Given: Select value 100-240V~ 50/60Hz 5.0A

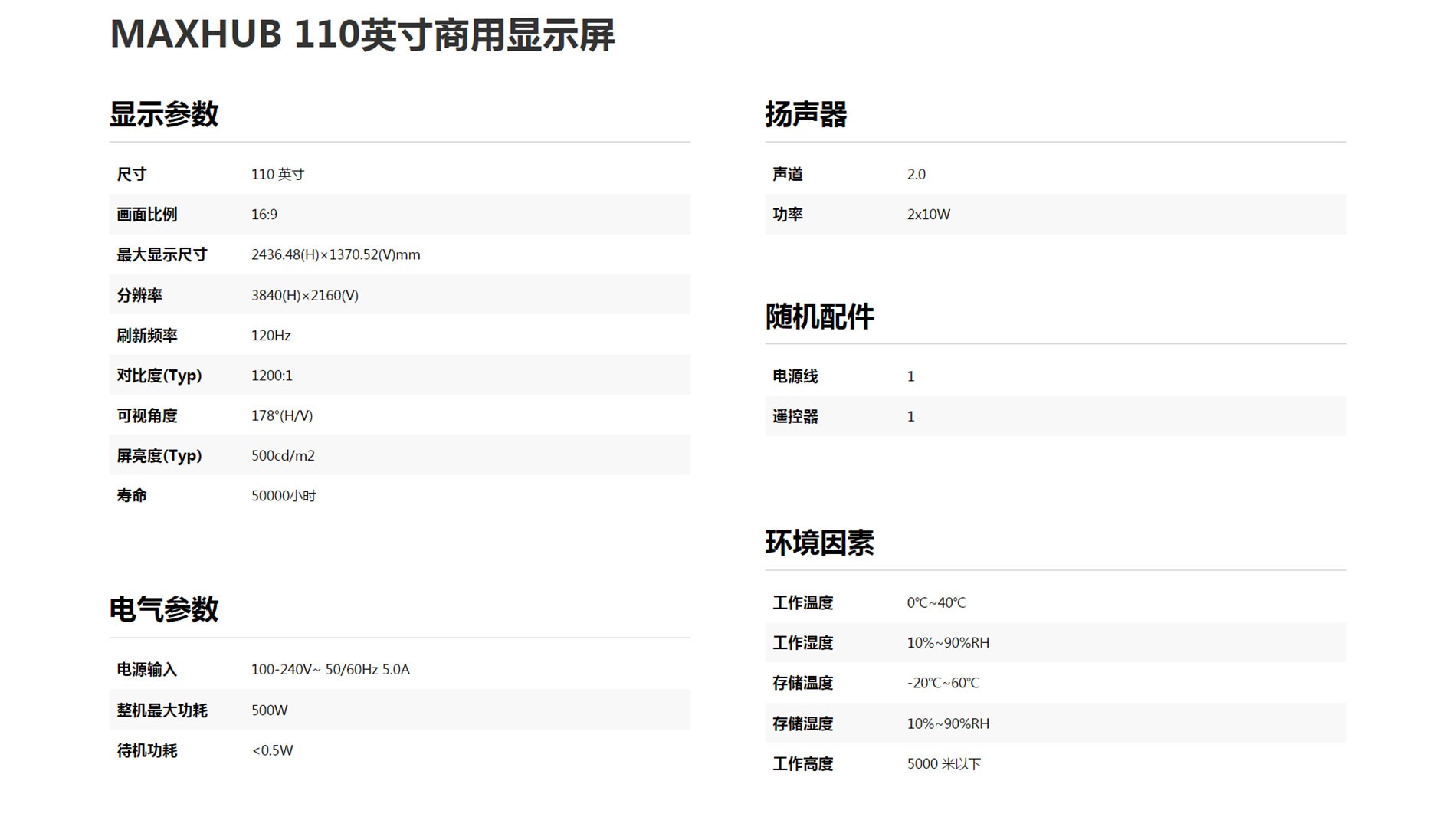Looking at the screenshot, I should pyautogui.click(x=330, y=670).
